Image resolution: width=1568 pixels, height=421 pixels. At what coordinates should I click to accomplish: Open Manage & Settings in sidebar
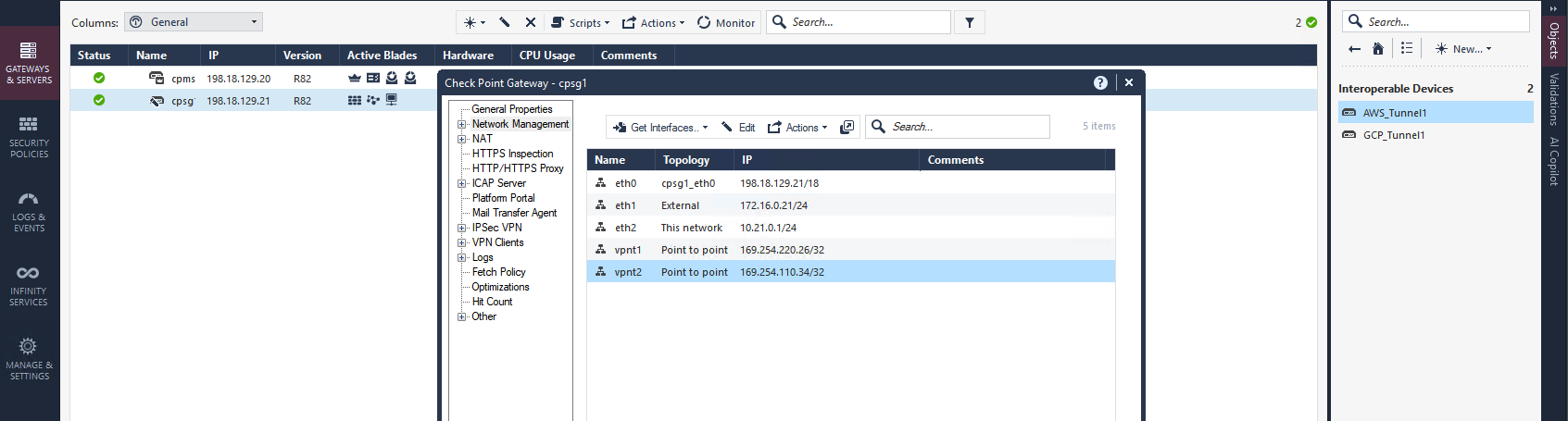[x=29, y=359]
